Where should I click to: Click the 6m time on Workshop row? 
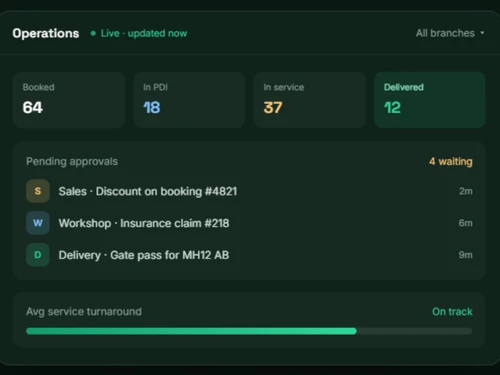(x=466, y=223)
